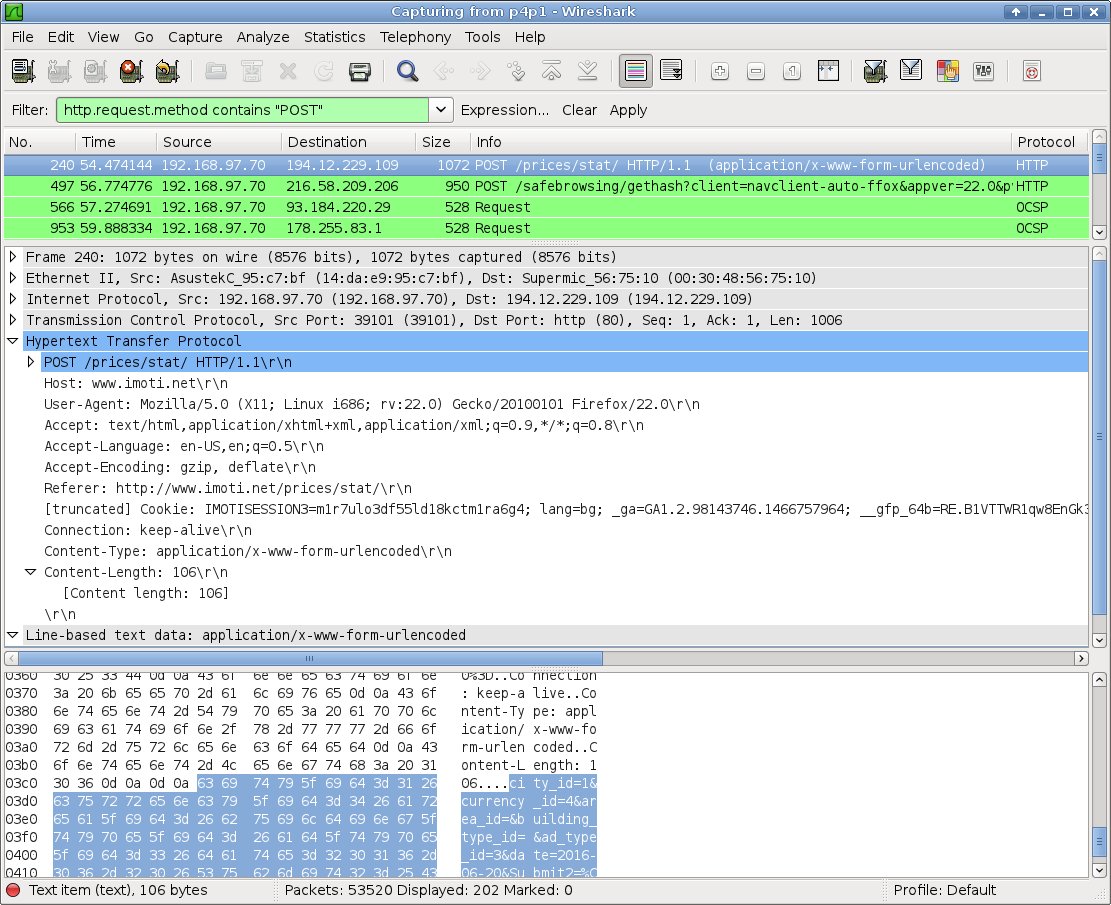Go to specific packet number icon
Screen dimensions: 1111x905
(516, 71)
